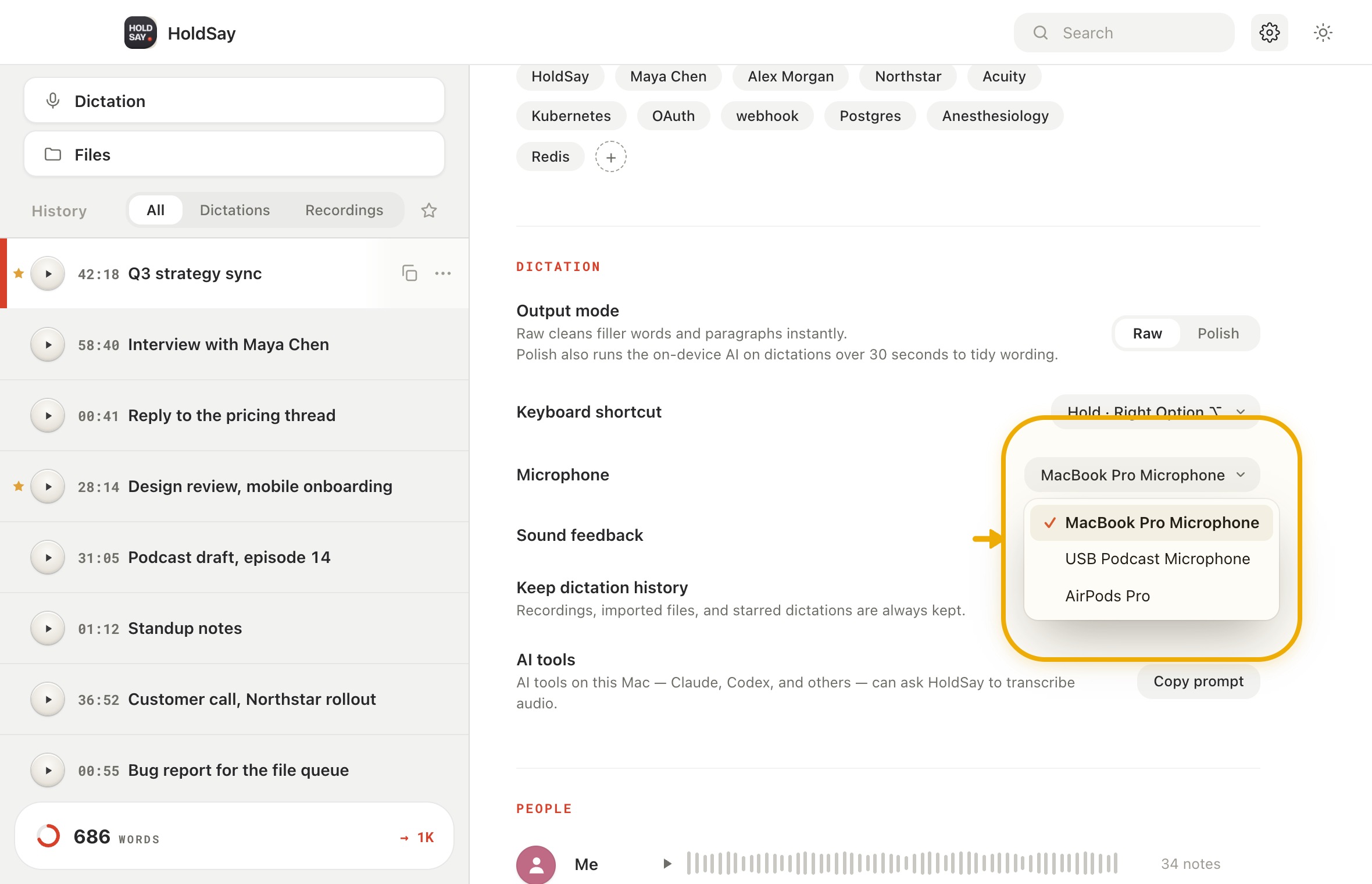This screenshot has width=1372, height=884.
Task: Open Customer call, Northstar rollout entry
Action: tap(234, 699)
